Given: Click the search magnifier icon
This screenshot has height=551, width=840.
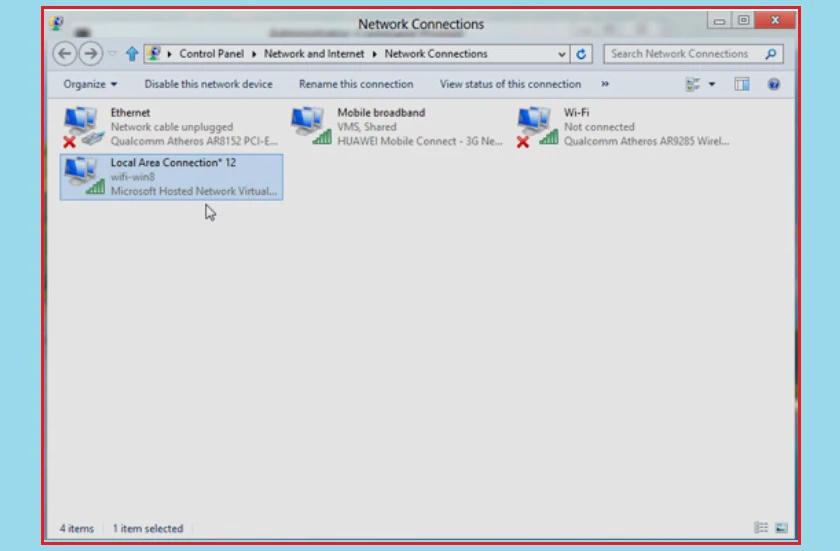Looking at the screenshot, I should tap(770, 54).
